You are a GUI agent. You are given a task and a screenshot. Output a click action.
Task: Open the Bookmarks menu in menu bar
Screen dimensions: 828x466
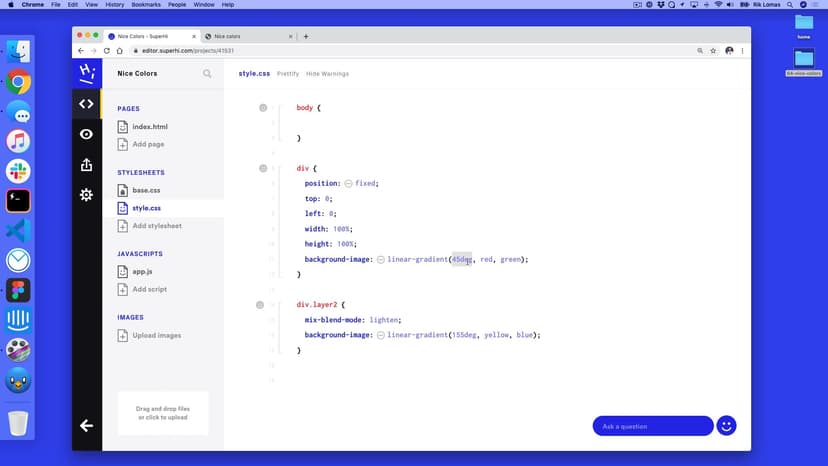(x=136, y=5)
